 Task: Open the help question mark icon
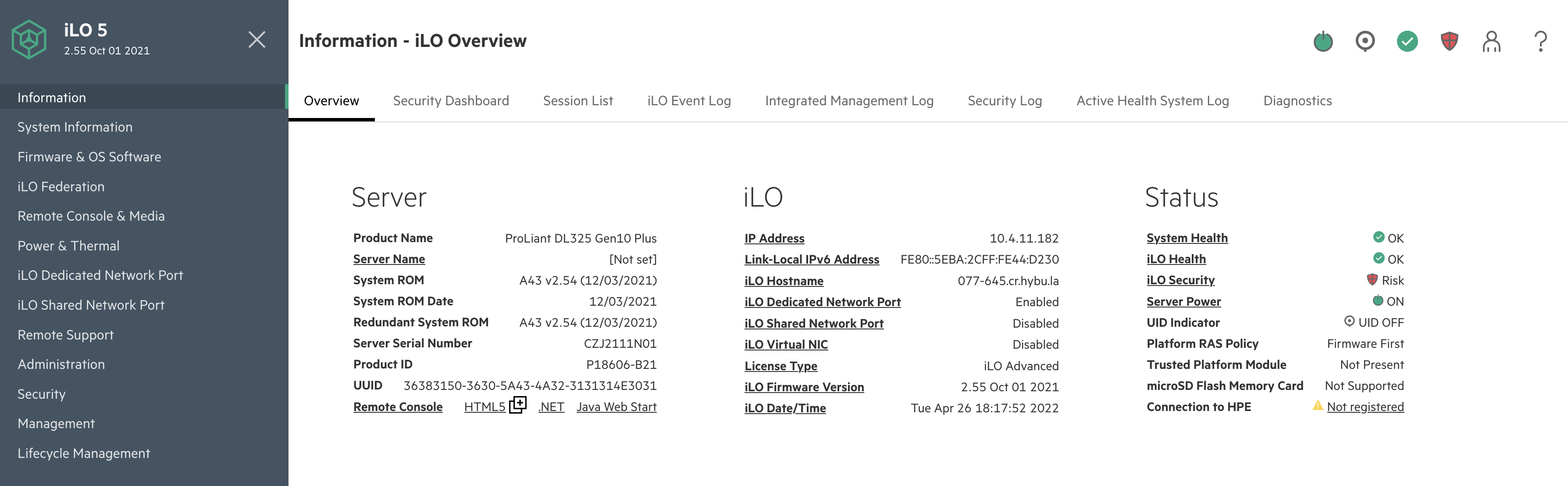coord(1540,41)
